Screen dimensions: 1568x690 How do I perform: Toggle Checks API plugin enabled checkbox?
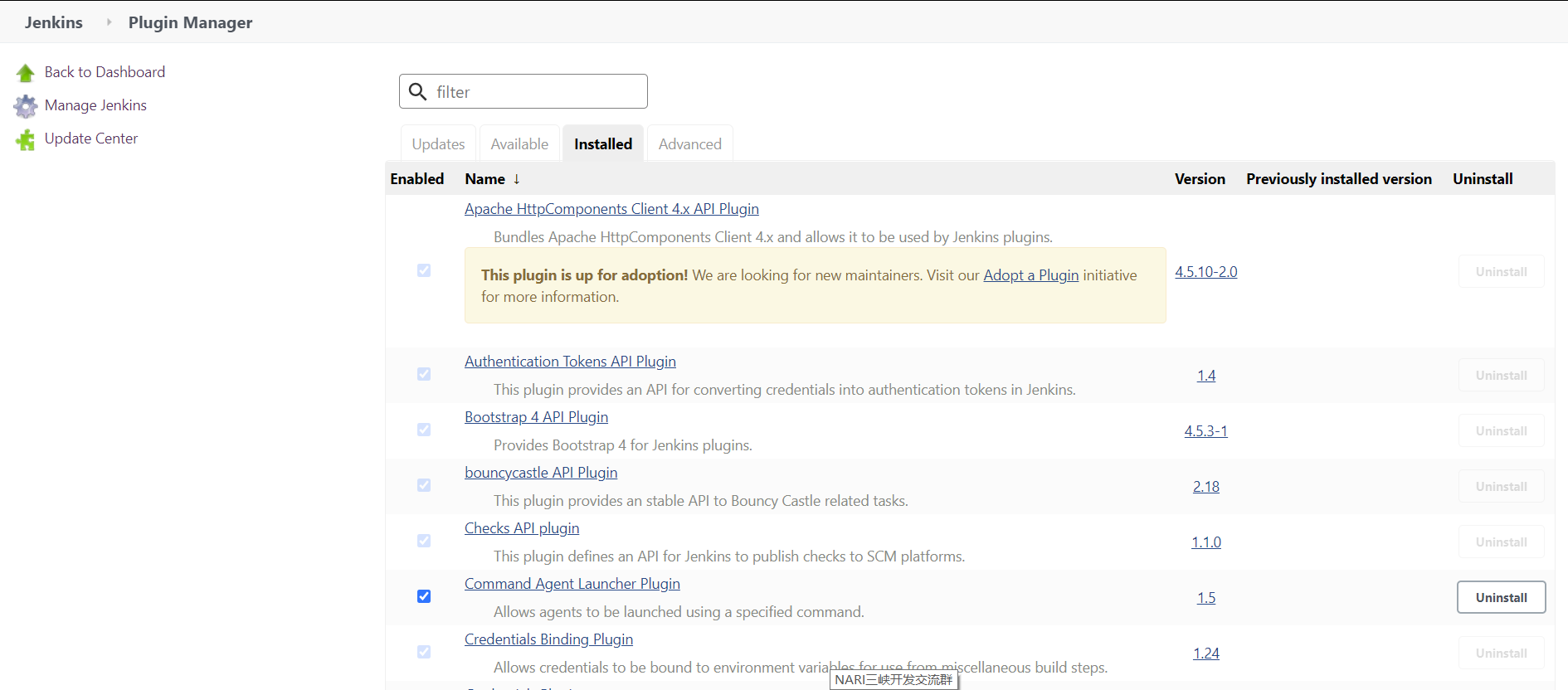coord(424,541)
